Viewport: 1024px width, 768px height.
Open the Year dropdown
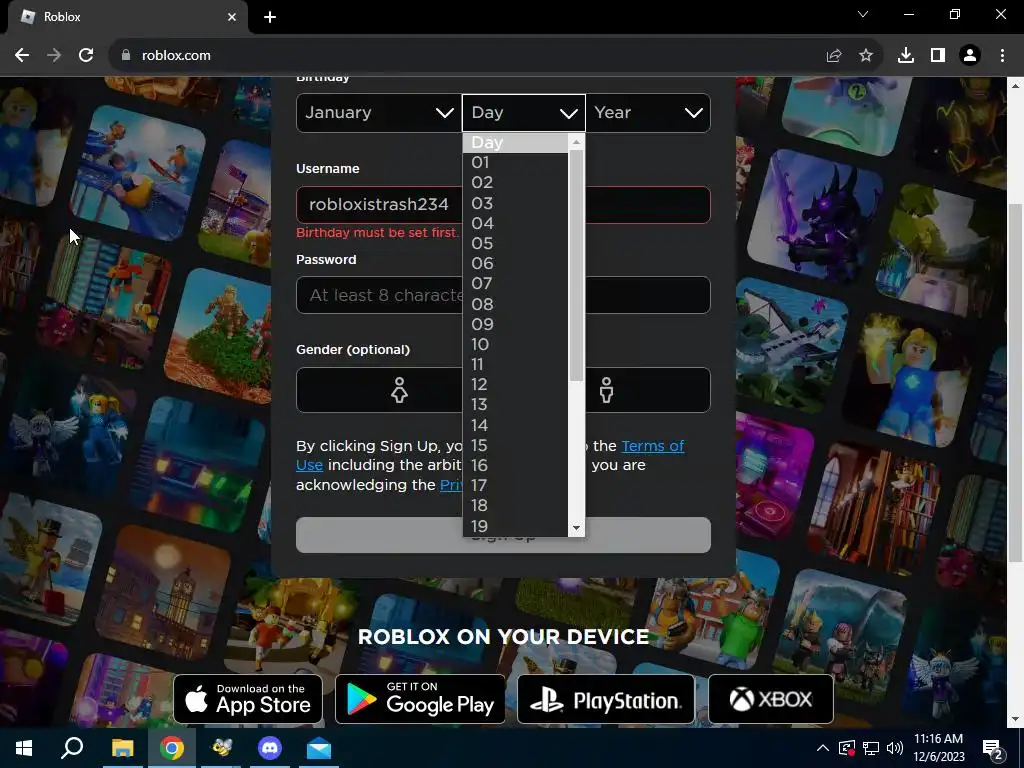[x=648, y=113]
